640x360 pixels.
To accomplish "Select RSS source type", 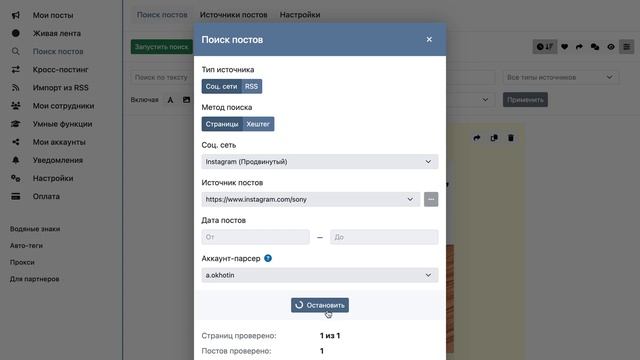I will (251, 87).
